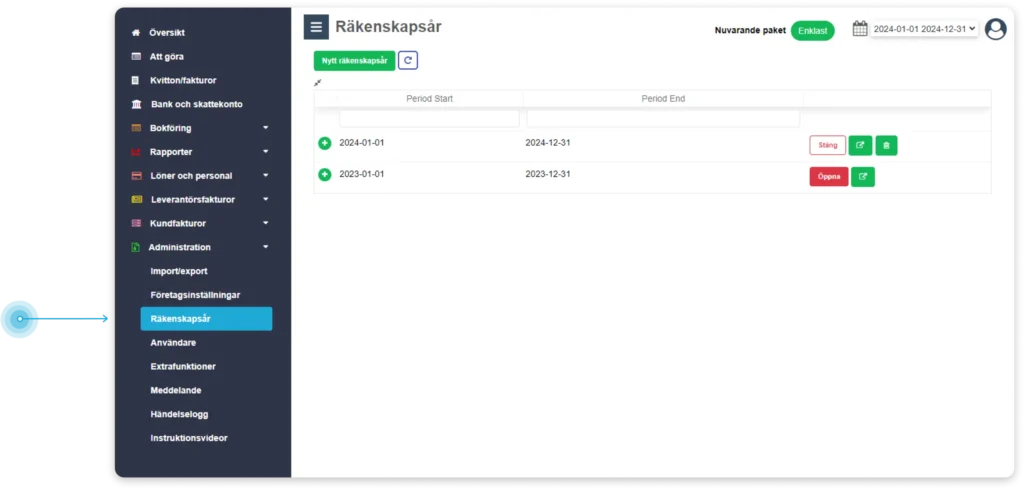Click the Nytt räkenskapsår button
1024x490 pixels.
355,61
